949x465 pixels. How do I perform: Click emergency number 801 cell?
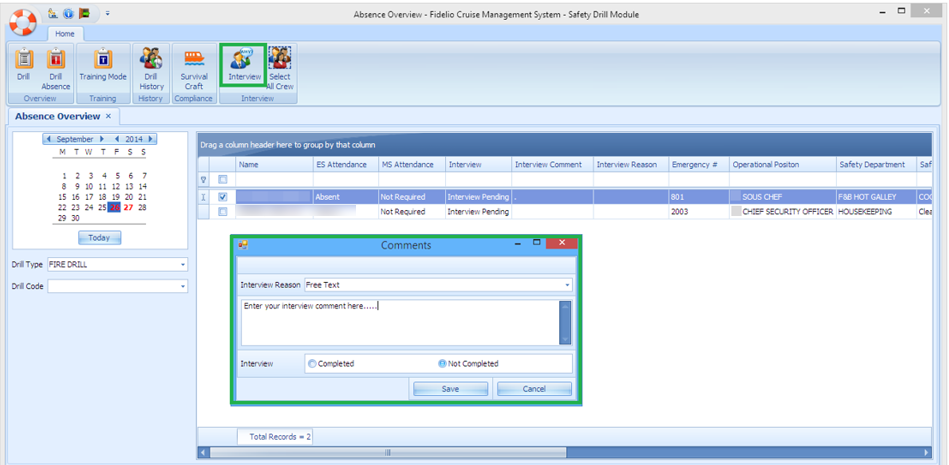(x=699, y=197)
